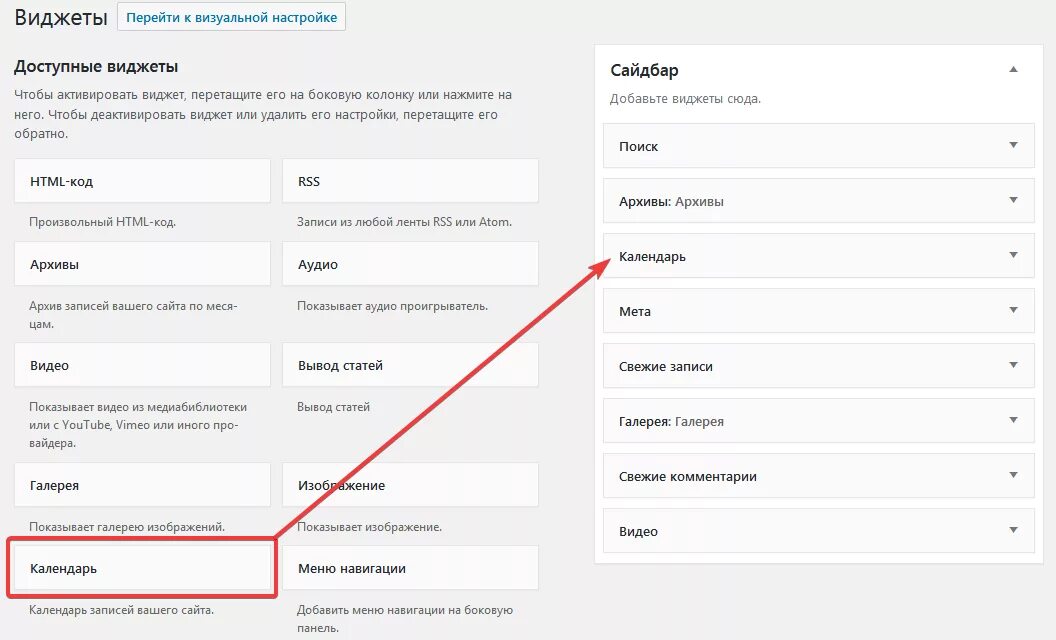
Task: Select the highlighted Календарь available widget
Action: click(142, 568)
